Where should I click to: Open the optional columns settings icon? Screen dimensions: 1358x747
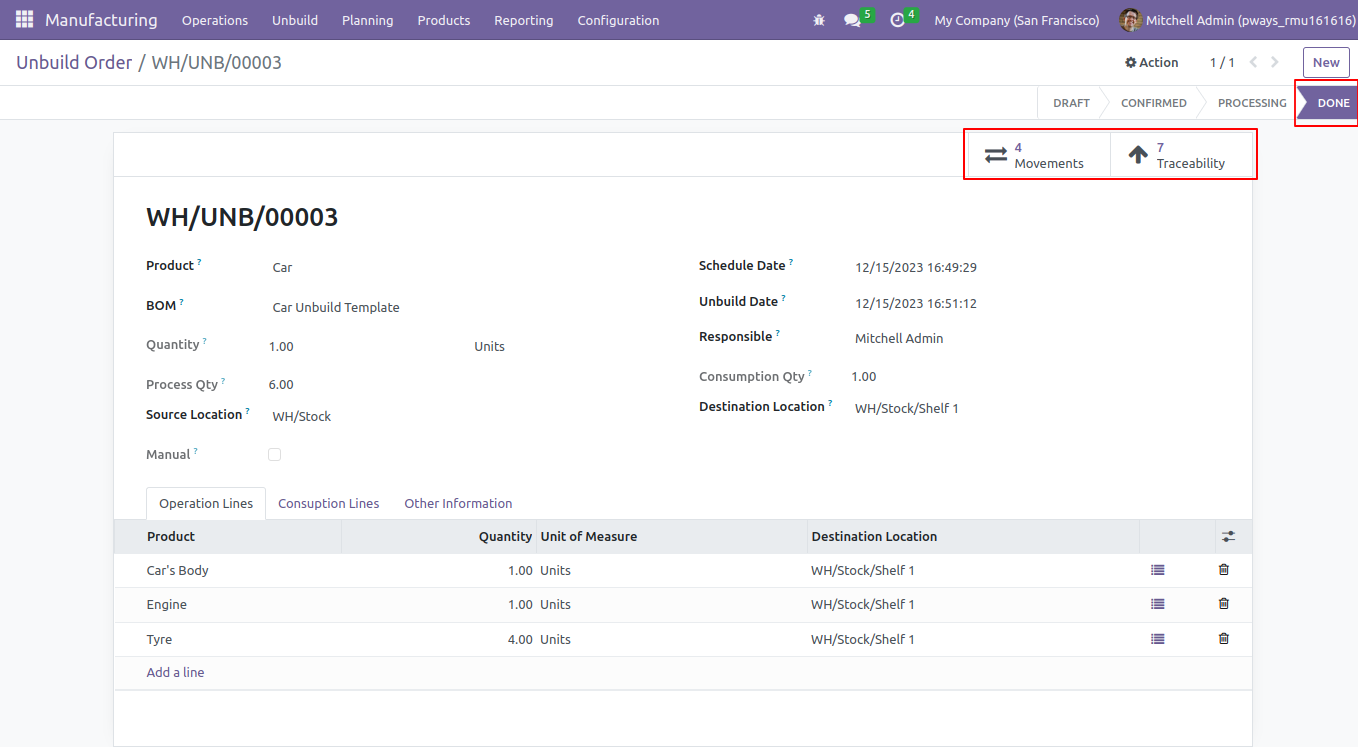(x=1229, y=536)
